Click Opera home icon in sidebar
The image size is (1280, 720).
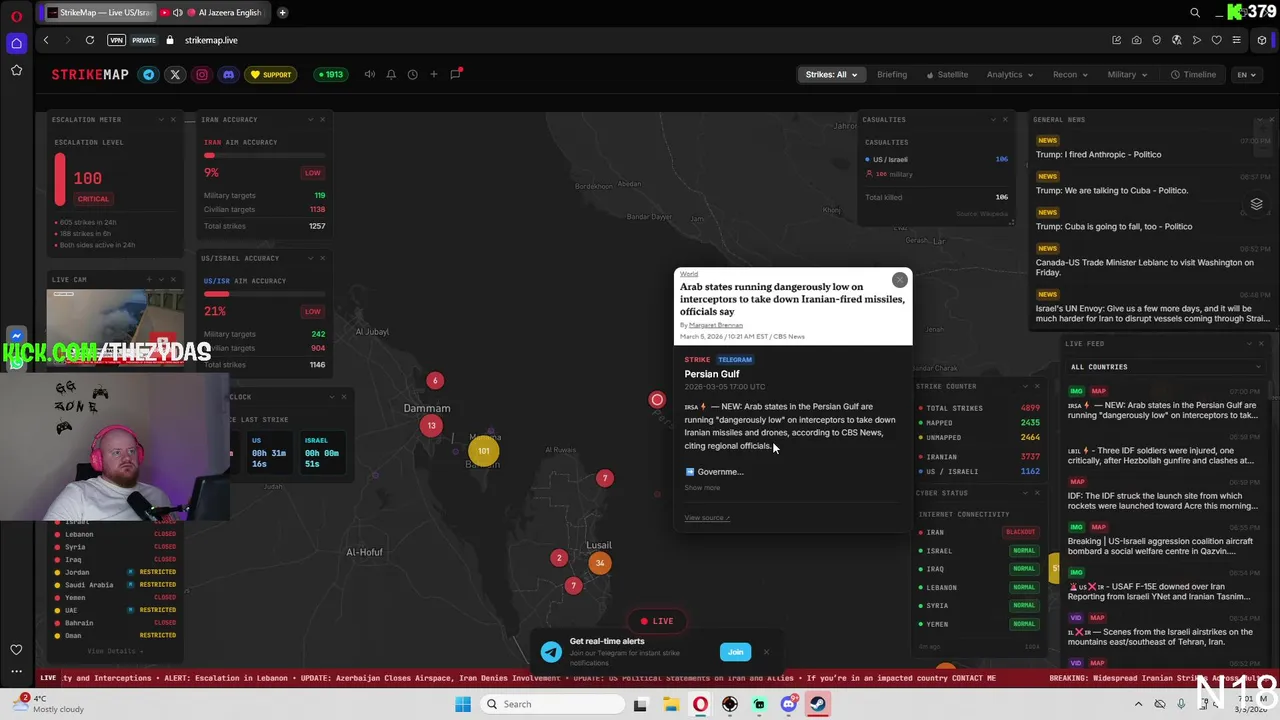point(16,43)
